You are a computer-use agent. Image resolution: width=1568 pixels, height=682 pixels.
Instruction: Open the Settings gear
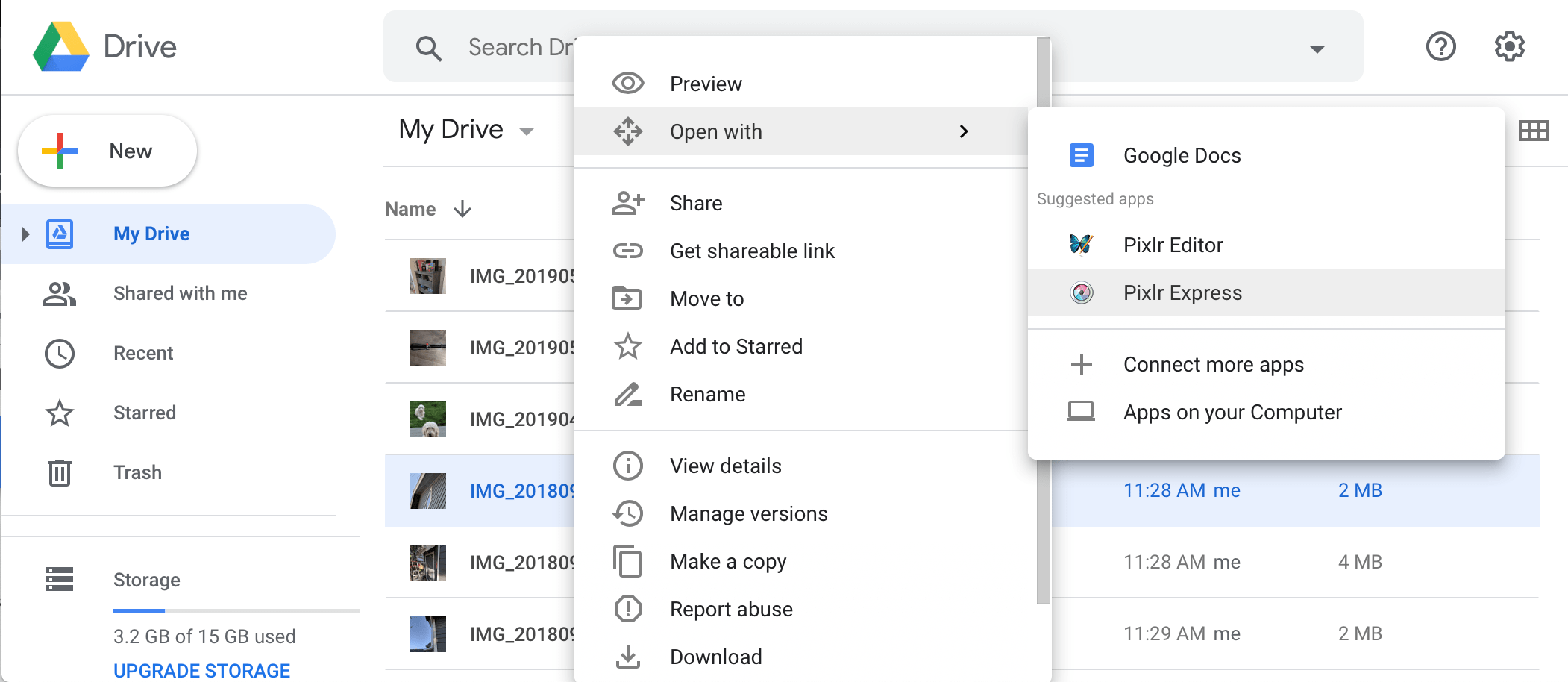[1509, 46]
